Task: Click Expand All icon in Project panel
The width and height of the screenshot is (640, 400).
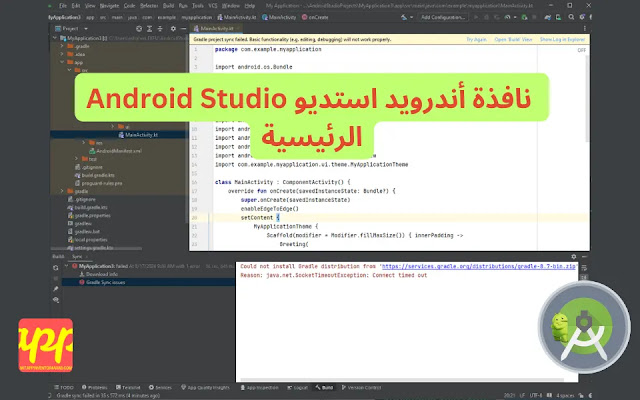Action: click(149, 29)
